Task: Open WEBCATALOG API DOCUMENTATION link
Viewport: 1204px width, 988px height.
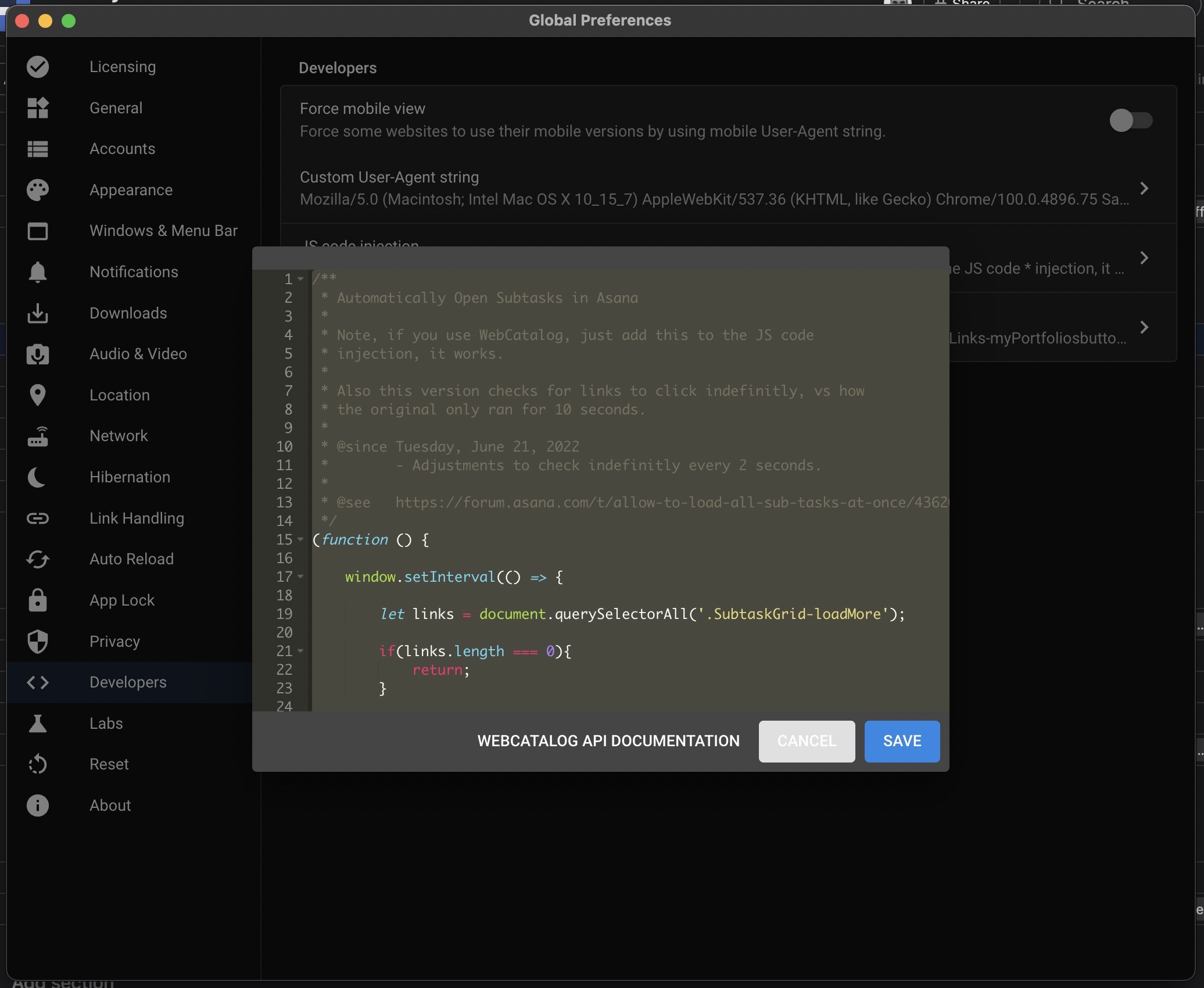Action: (x=608, y=740)
